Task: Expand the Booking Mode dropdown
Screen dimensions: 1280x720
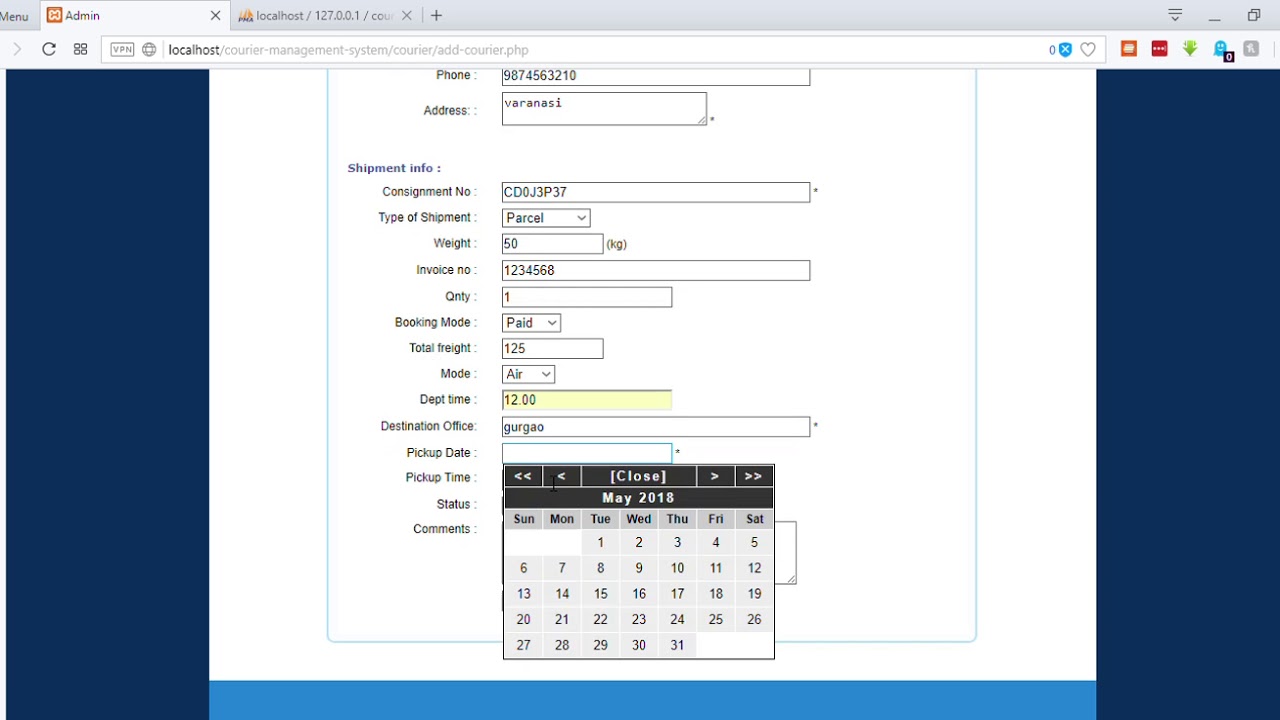Action: (531, 323)
